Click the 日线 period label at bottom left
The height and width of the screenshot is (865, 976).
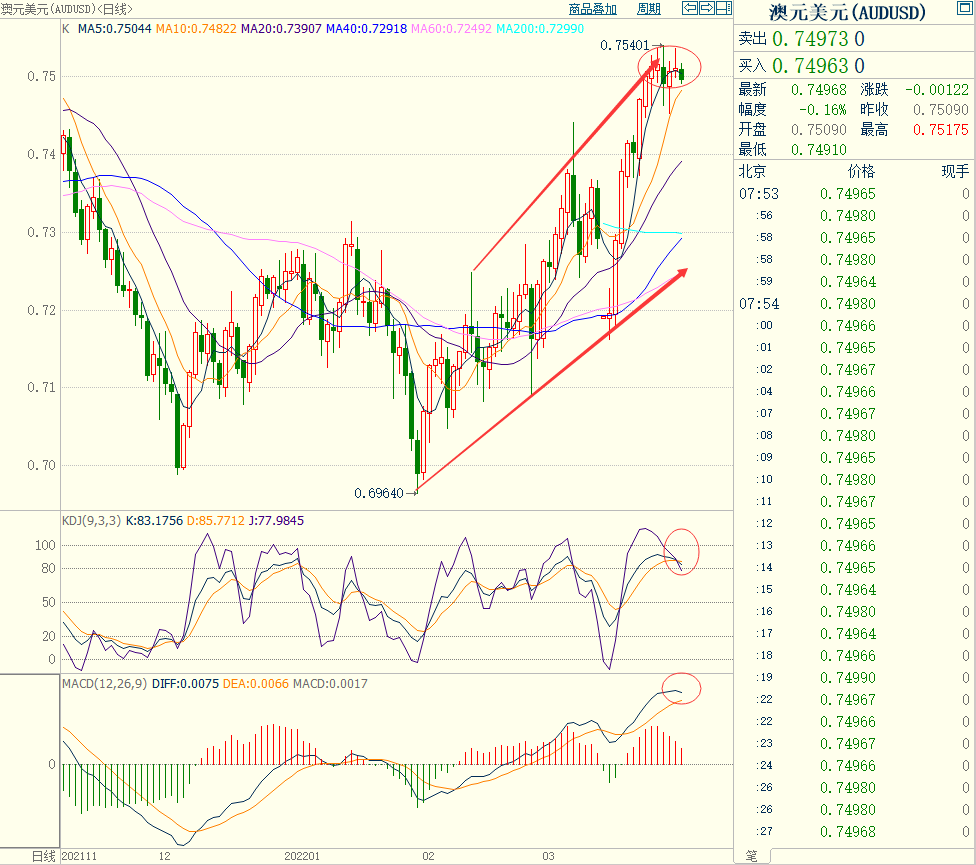pos(42,856)
